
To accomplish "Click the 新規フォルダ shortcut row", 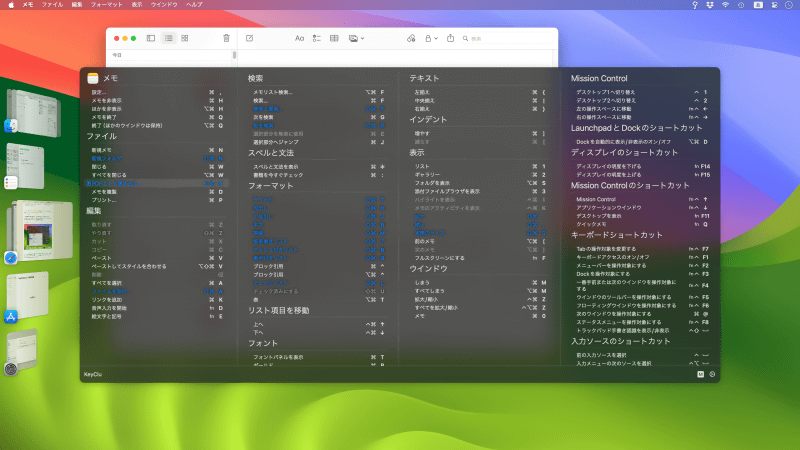I will coord(157,158).
